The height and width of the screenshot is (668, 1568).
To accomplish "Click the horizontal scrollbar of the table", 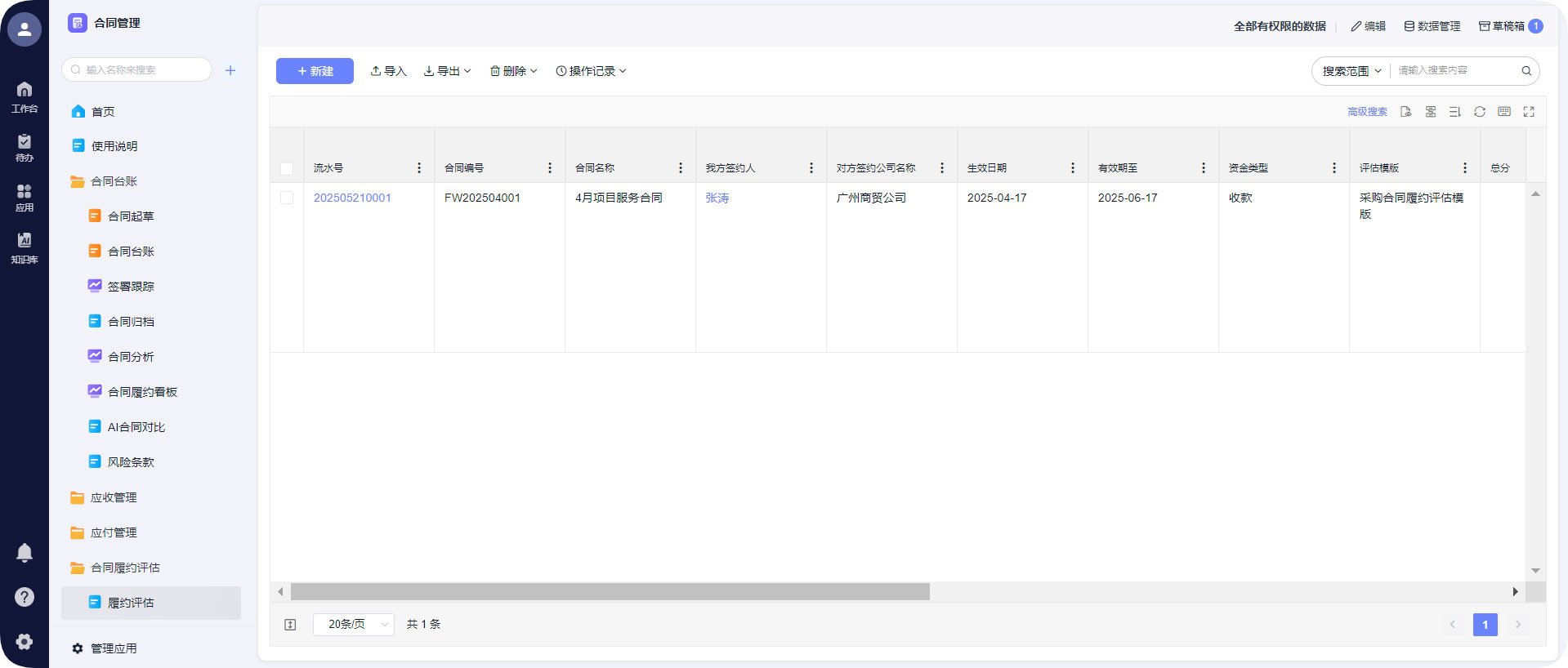I will tap(610, 592).
